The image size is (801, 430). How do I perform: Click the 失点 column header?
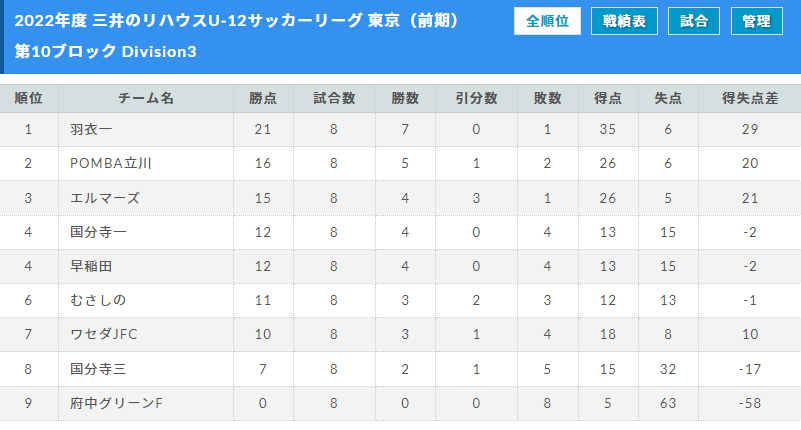668,98
